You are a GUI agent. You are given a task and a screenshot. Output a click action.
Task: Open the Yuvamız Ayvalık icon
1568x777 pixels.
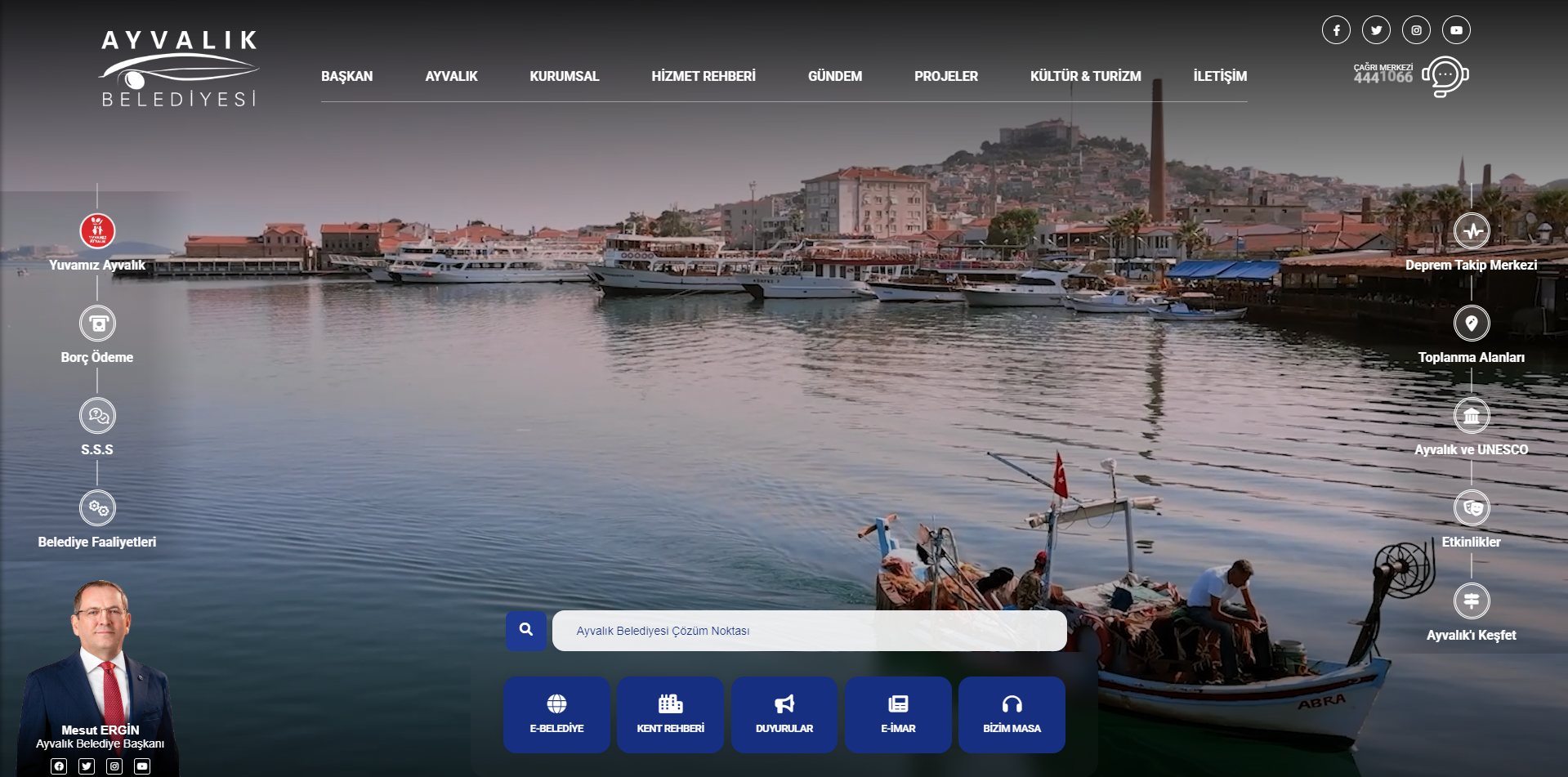point(97,231)
